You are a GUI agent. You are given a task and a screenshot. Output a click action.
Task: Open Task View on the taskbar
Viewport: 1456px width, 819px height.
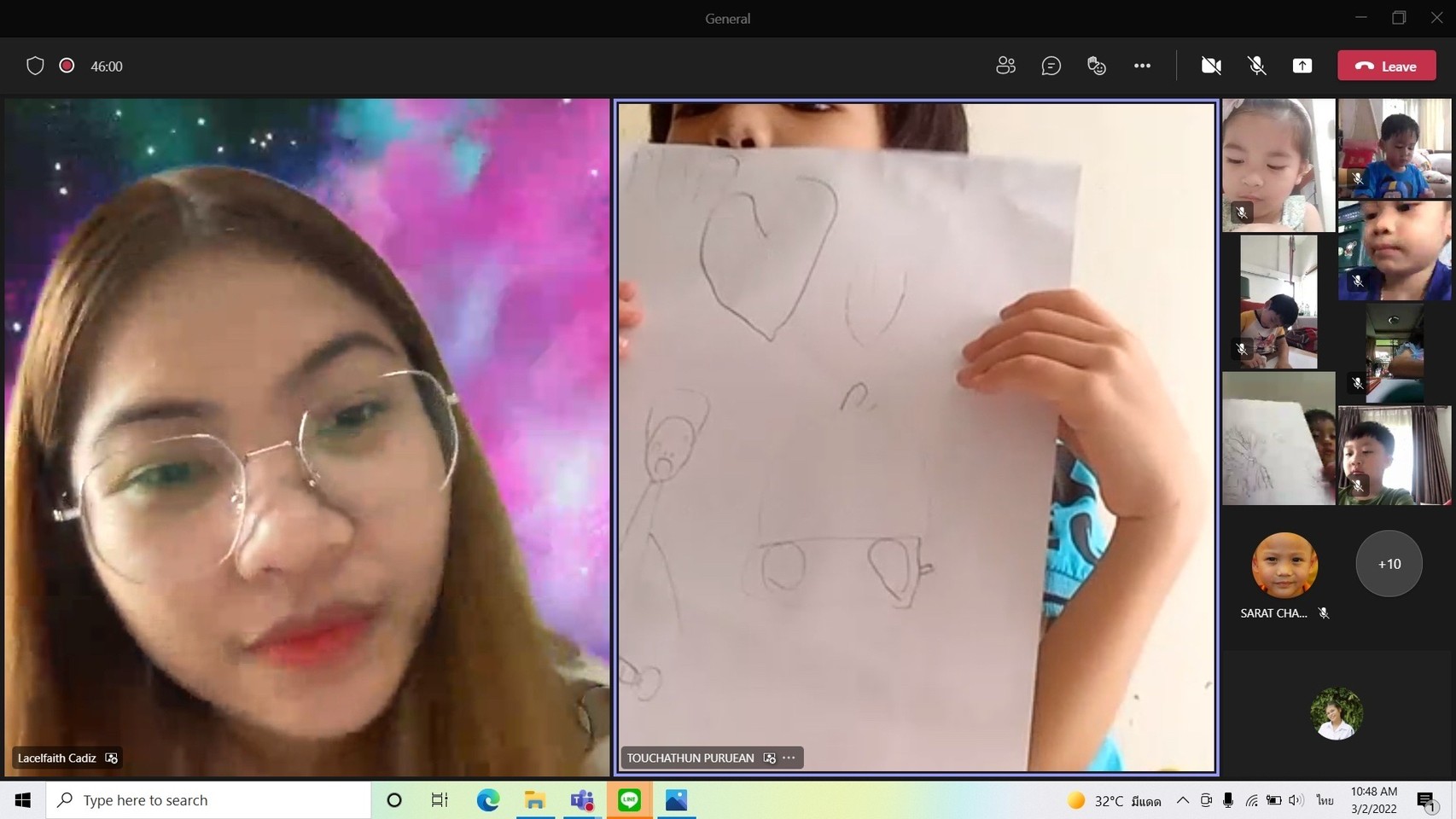pyautogui.click(x=440, y=800)
